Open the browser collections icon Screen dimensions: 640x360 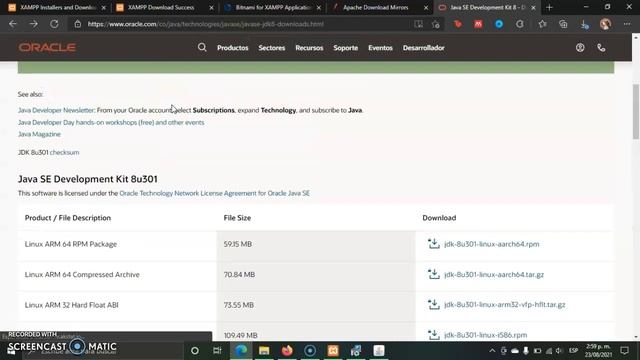pyautogui.click(x=563, y=24)
